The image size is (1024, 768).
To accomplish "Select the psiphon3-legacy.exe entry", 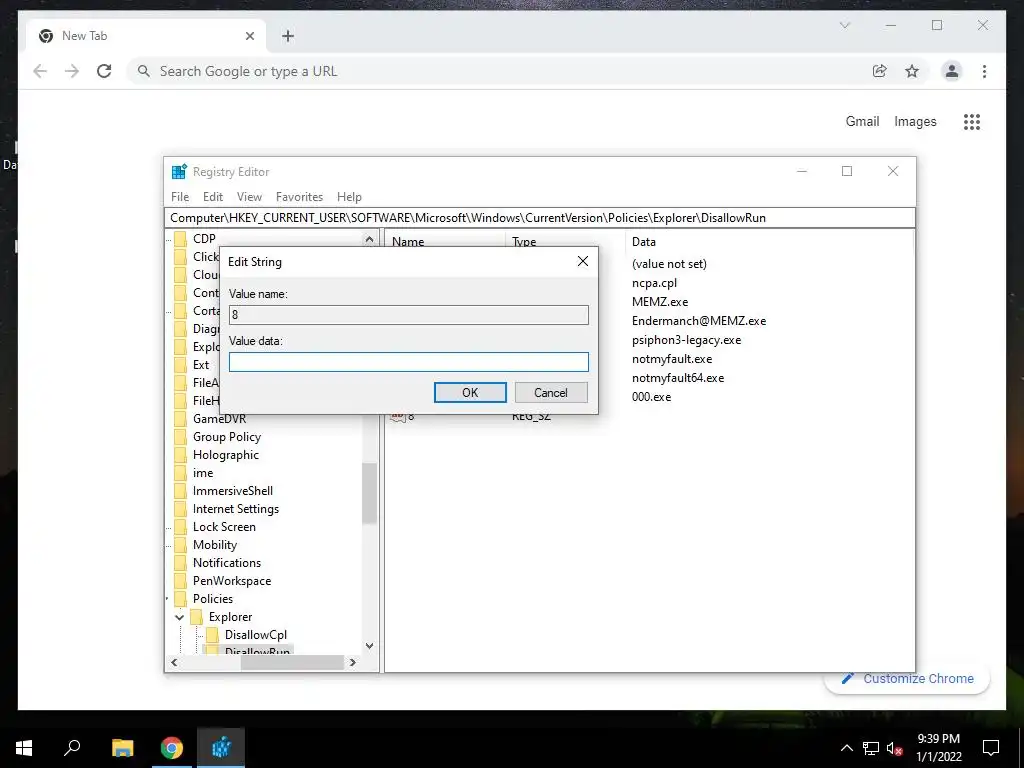I will pos(686,340).
